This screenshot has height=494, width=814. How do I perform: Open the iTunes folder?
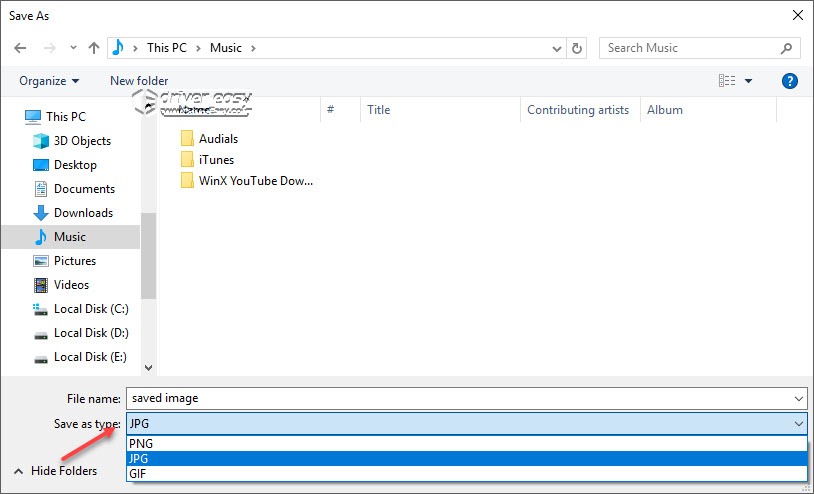point(216,159)
